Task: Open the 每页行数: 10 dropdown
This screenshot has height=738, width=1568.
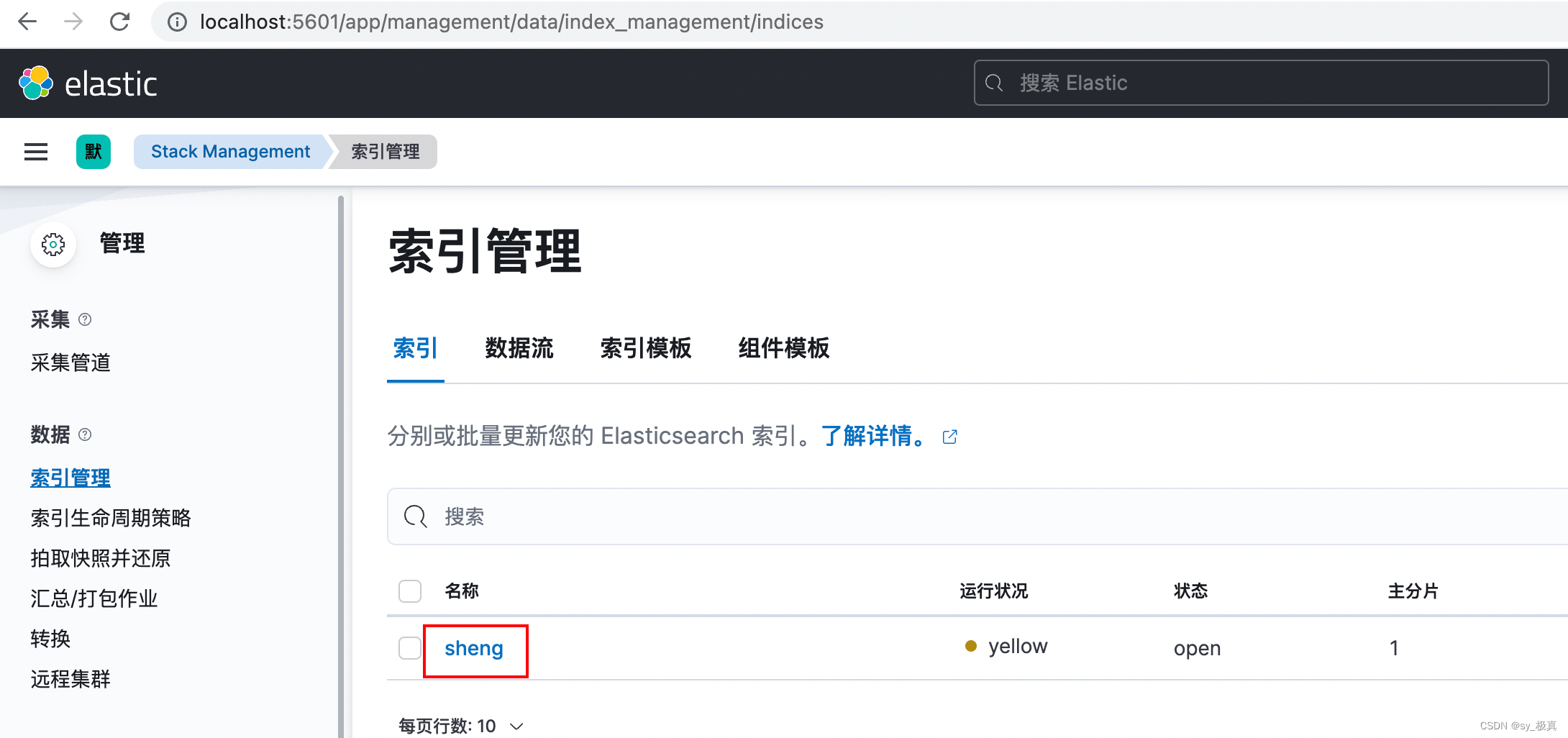Action: click(x=461, y=726)
